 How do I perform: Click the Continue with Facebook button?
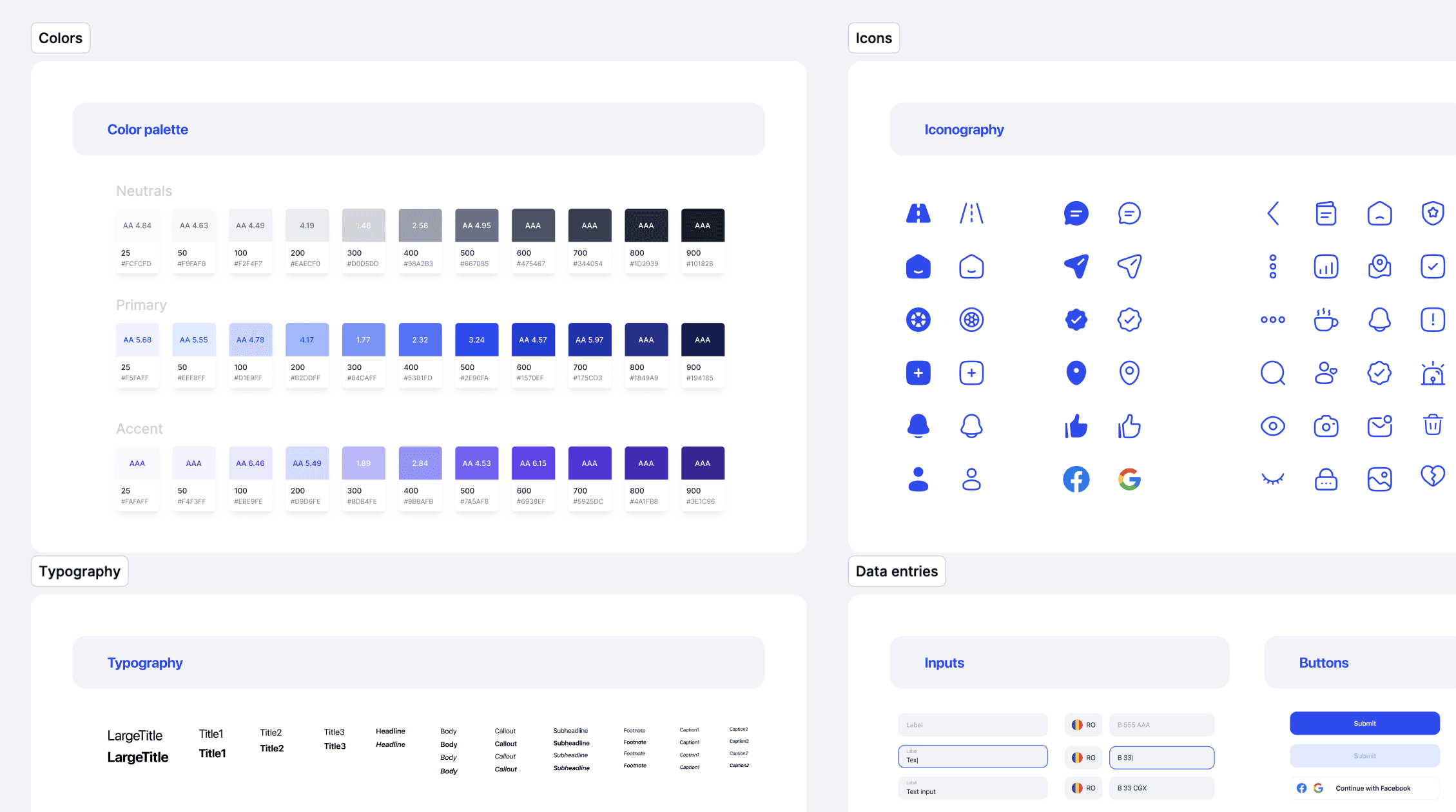1364,788
